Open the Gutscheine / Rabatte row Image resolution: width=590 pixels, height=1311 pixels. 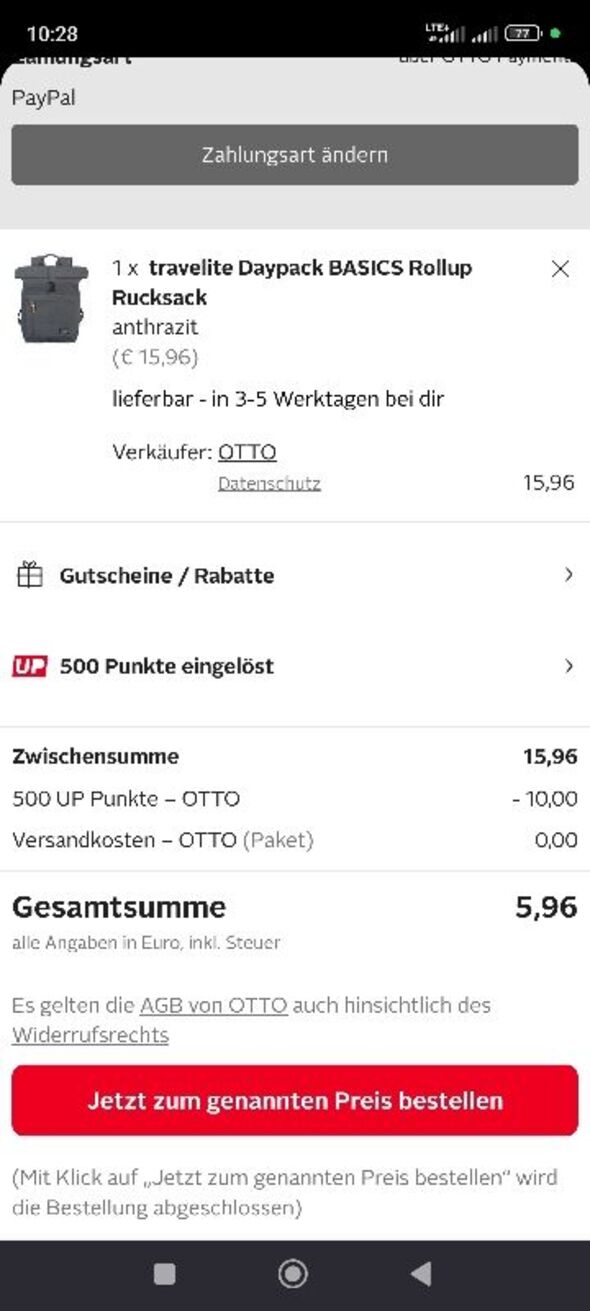tap(295, 575)
